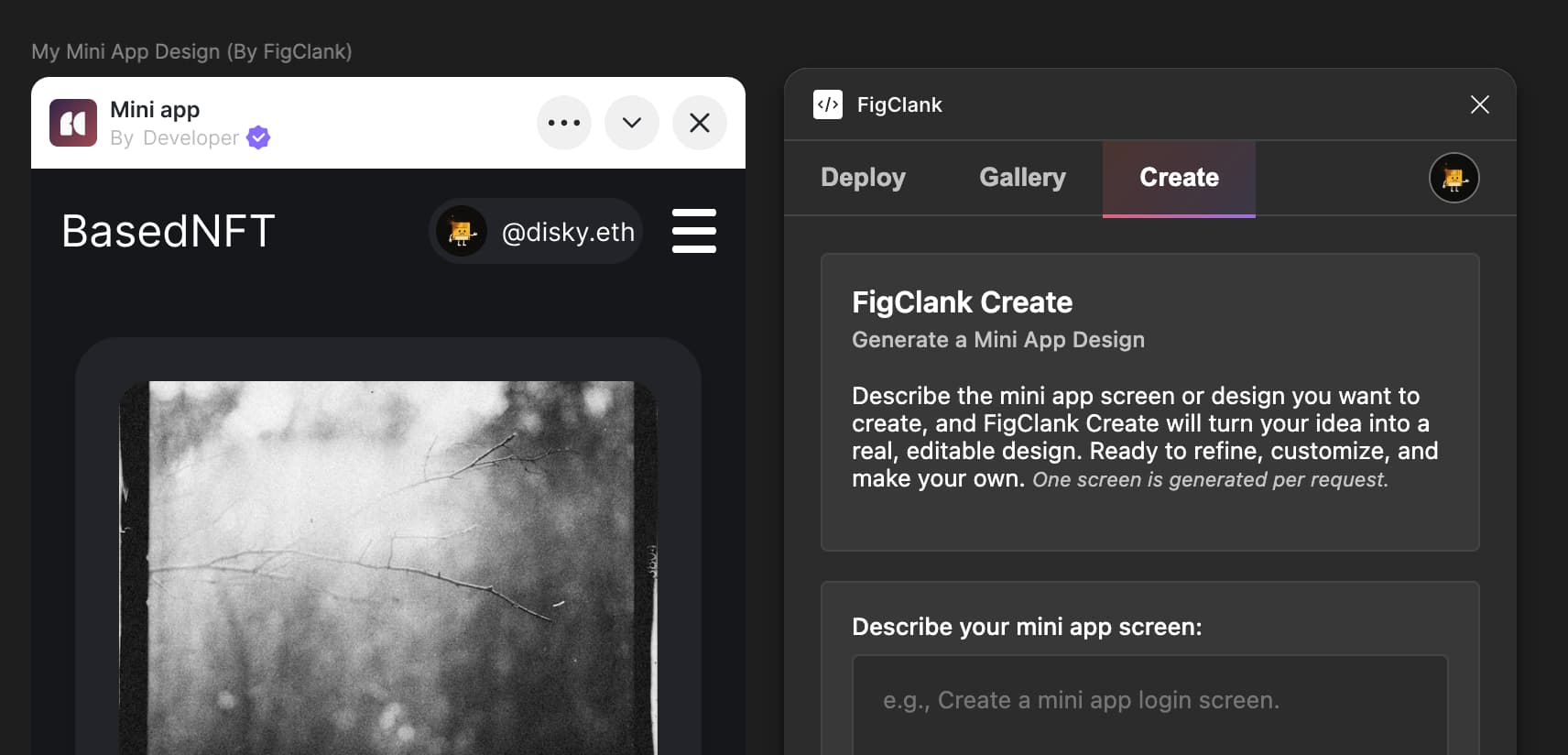
Task: Click the @disky.eth avatar in the profile chip
Action: tap(461, 232)
